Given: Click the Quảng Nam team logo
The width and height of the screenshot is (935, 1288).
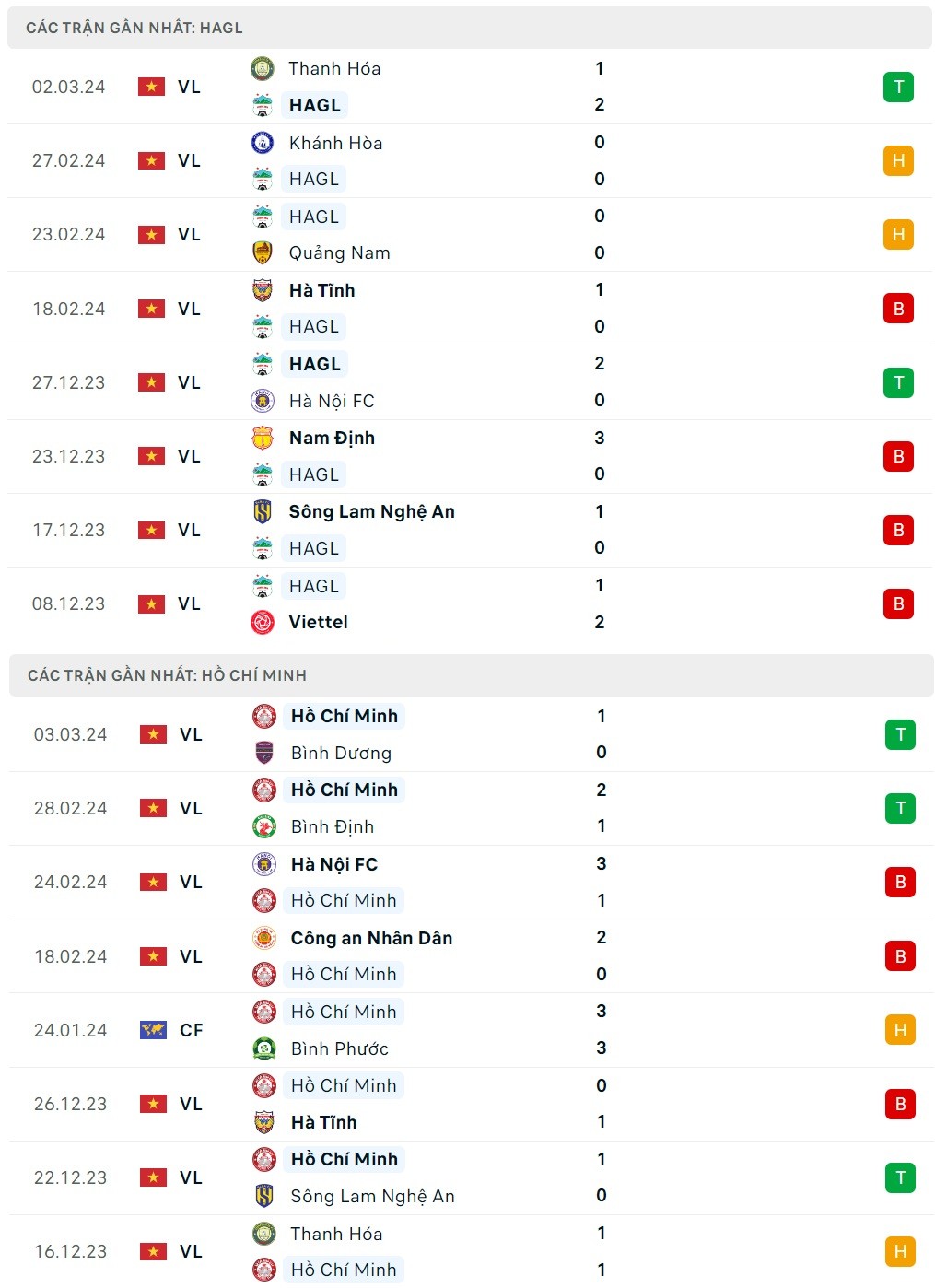Looking at the screenshot, I should pos(263,252).
